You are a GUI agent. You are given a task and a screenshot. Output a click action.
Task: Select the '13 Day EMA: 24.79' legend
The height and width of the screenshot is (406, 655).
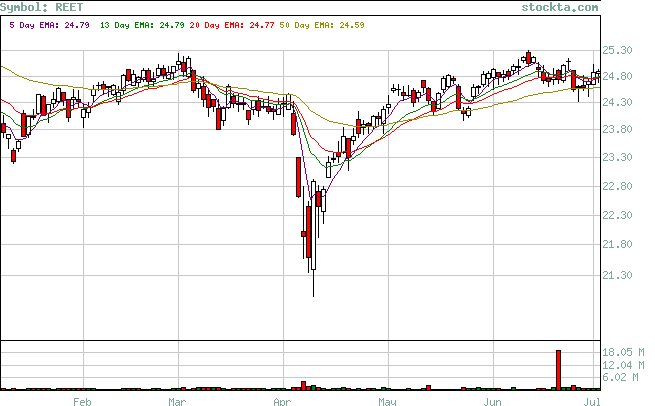tap(142, 25)
